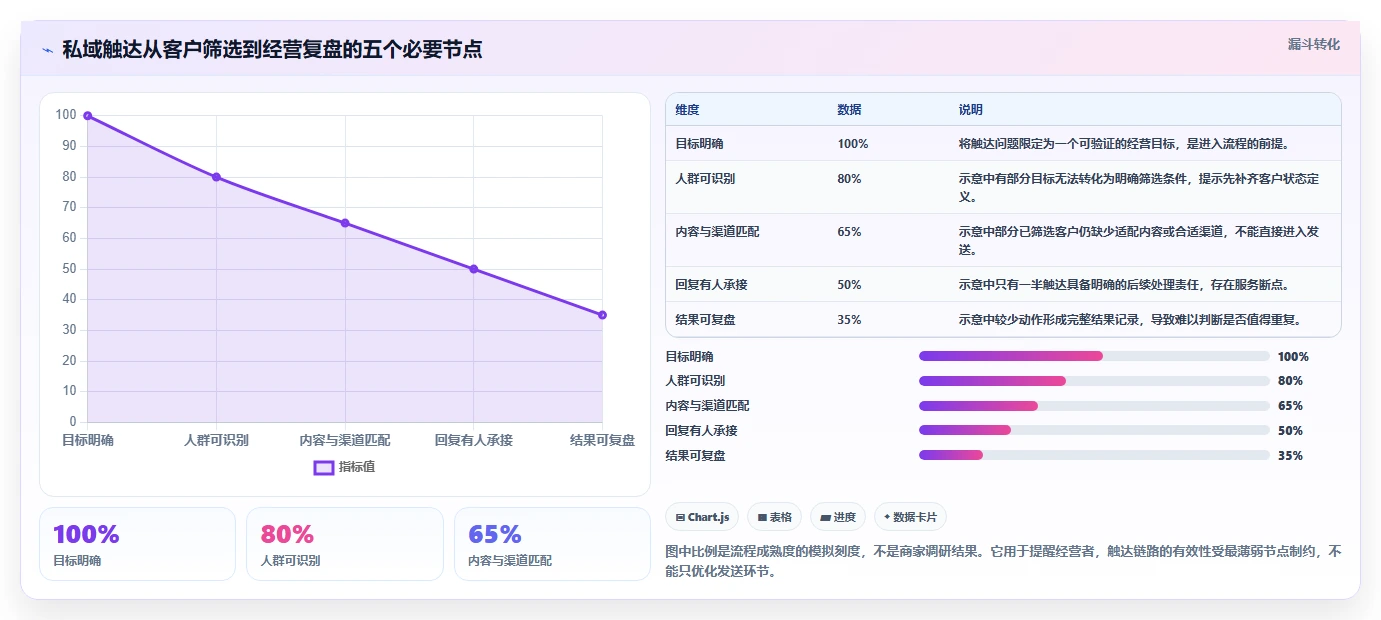
Task: Click the 65% cell in the table
Action: [x=849, y=232]
